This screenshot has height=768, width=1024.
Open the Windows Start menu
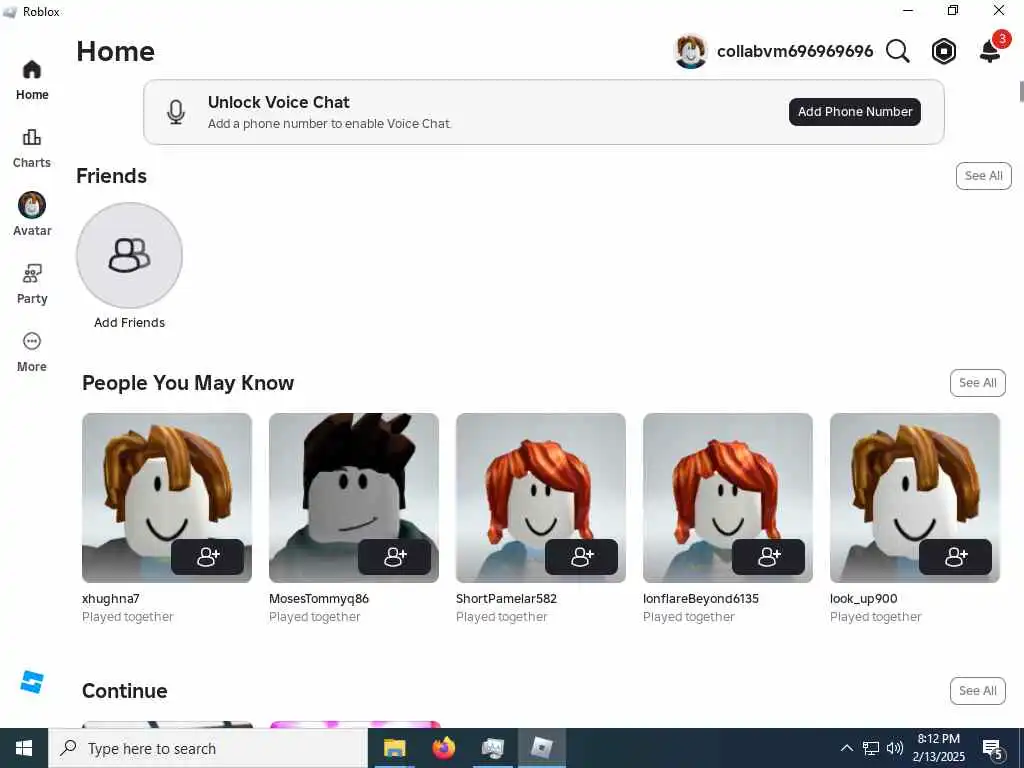(24, 748)
